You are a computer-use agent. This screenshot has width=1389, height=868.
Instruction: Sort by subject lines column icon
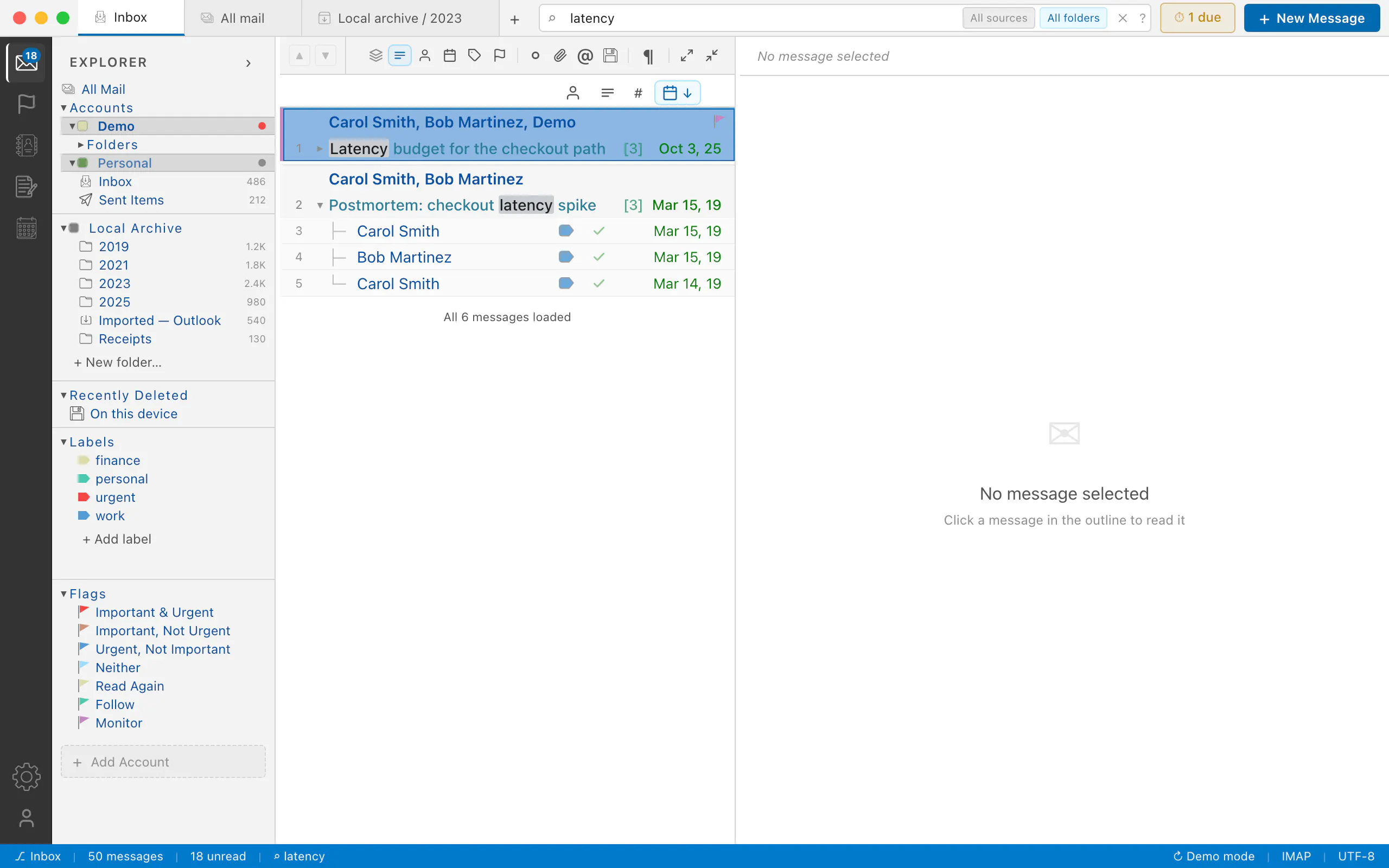[607, 93]
